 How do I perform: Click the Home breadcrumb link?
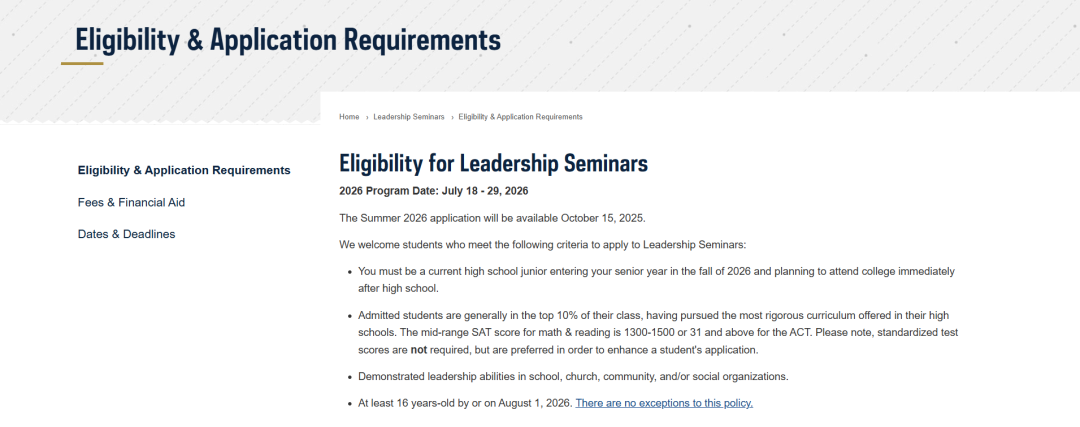[x=349, y=117]
